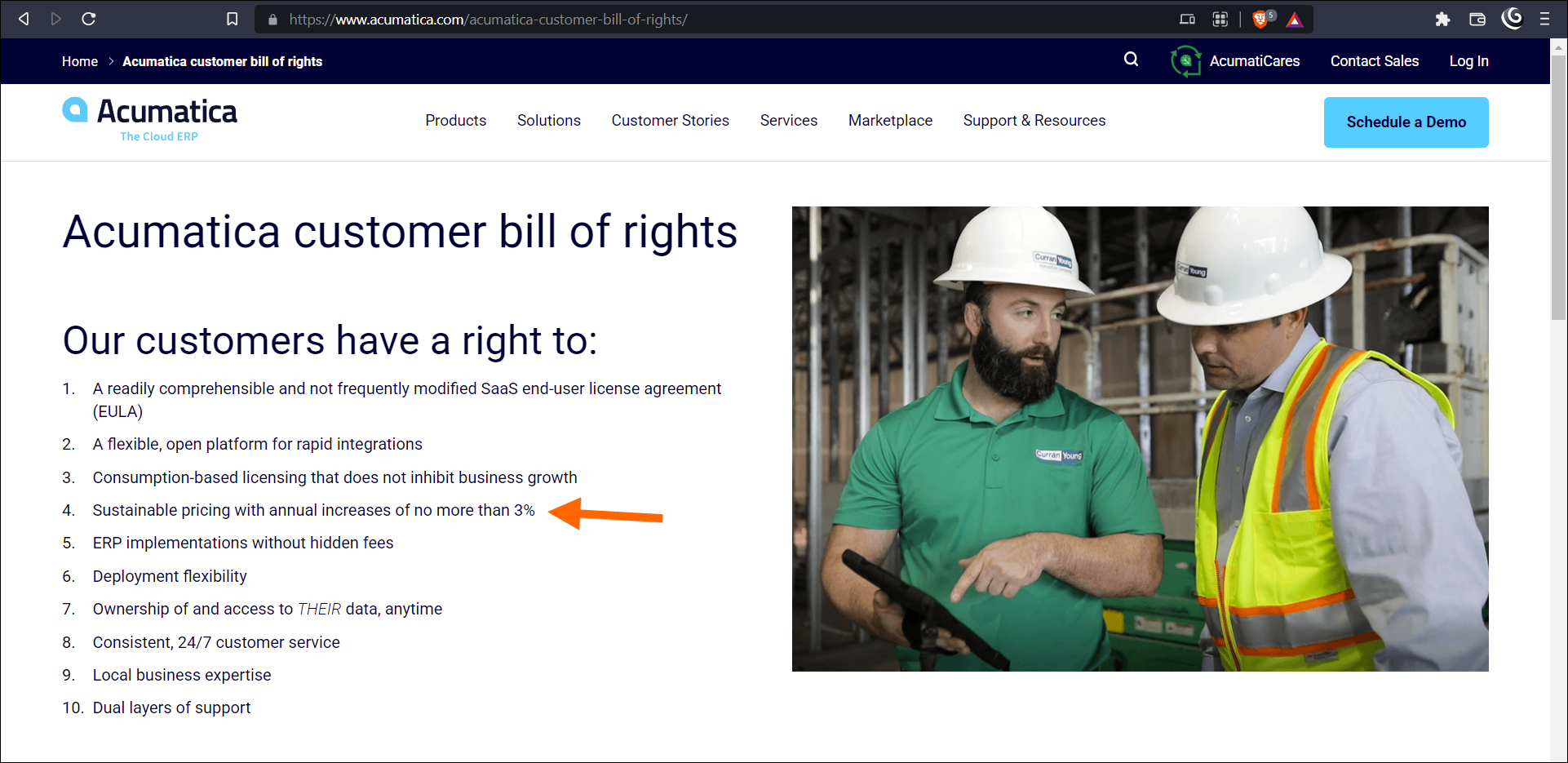The height and width of the screenshot is (763, 1568).
Task: Click the Schedule a Demo button
Action: (x=1406, y=122)
